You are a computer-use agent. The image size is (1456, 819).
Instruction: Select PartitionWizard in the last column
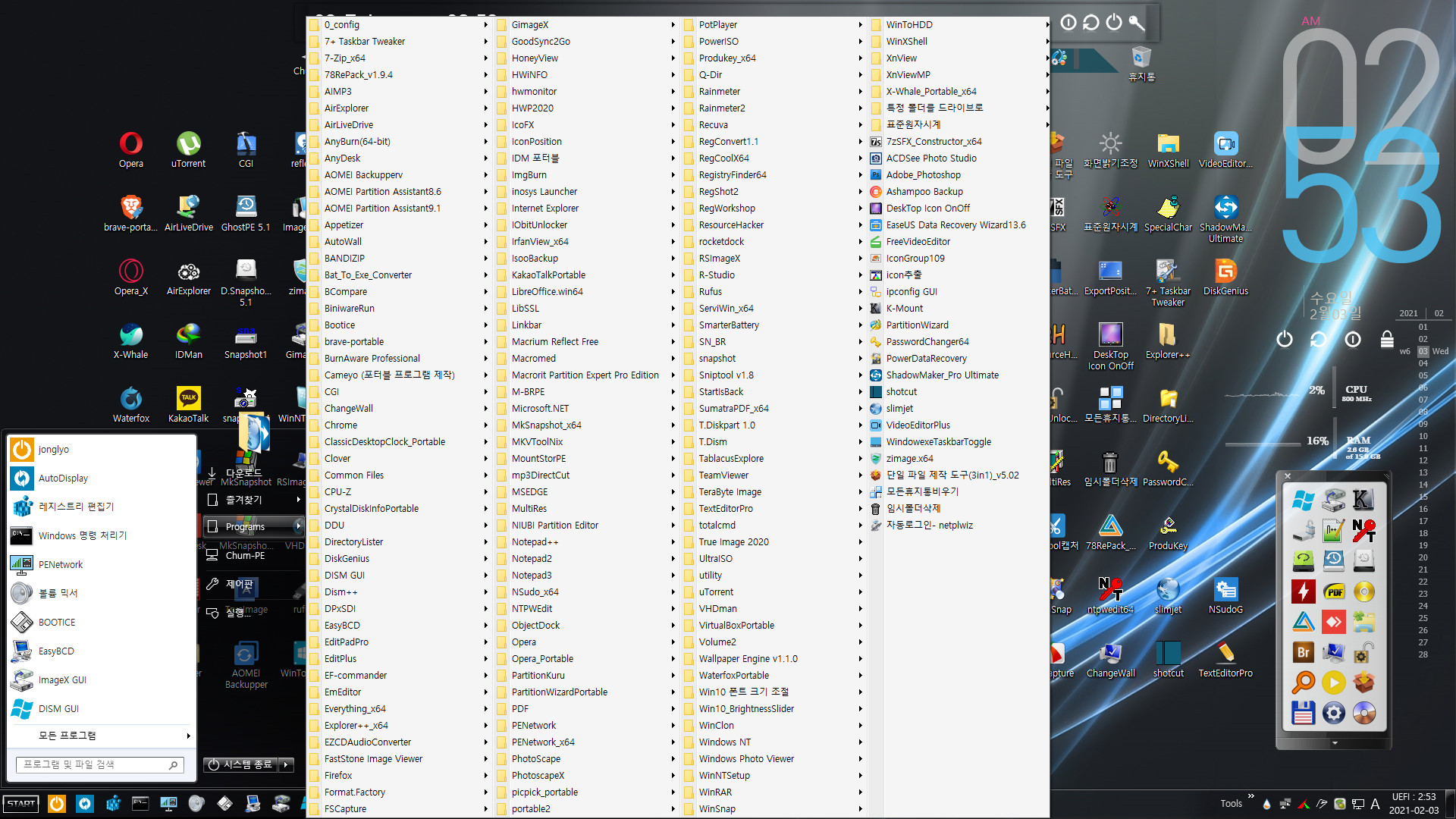coord(959,325)
